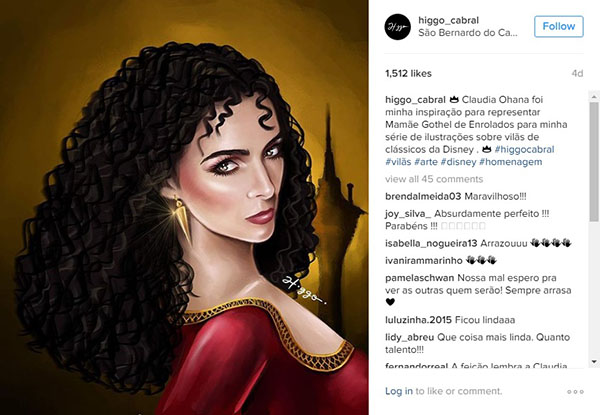
Task: Open the #homenagem hashtag
Action: point(510,162)
